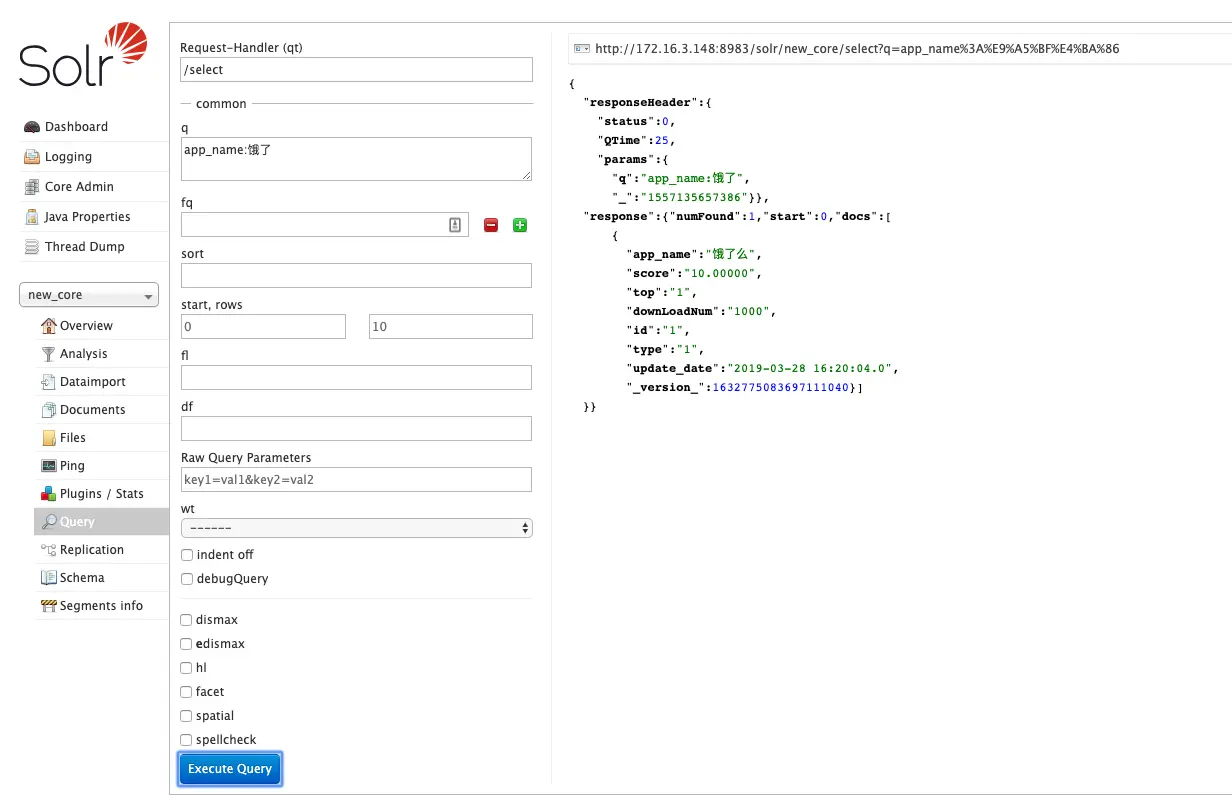Focus the Raw Query Parameters field
Image resolution: width=1232 pixels, height=807 pixels.
(x=356, y=479)
